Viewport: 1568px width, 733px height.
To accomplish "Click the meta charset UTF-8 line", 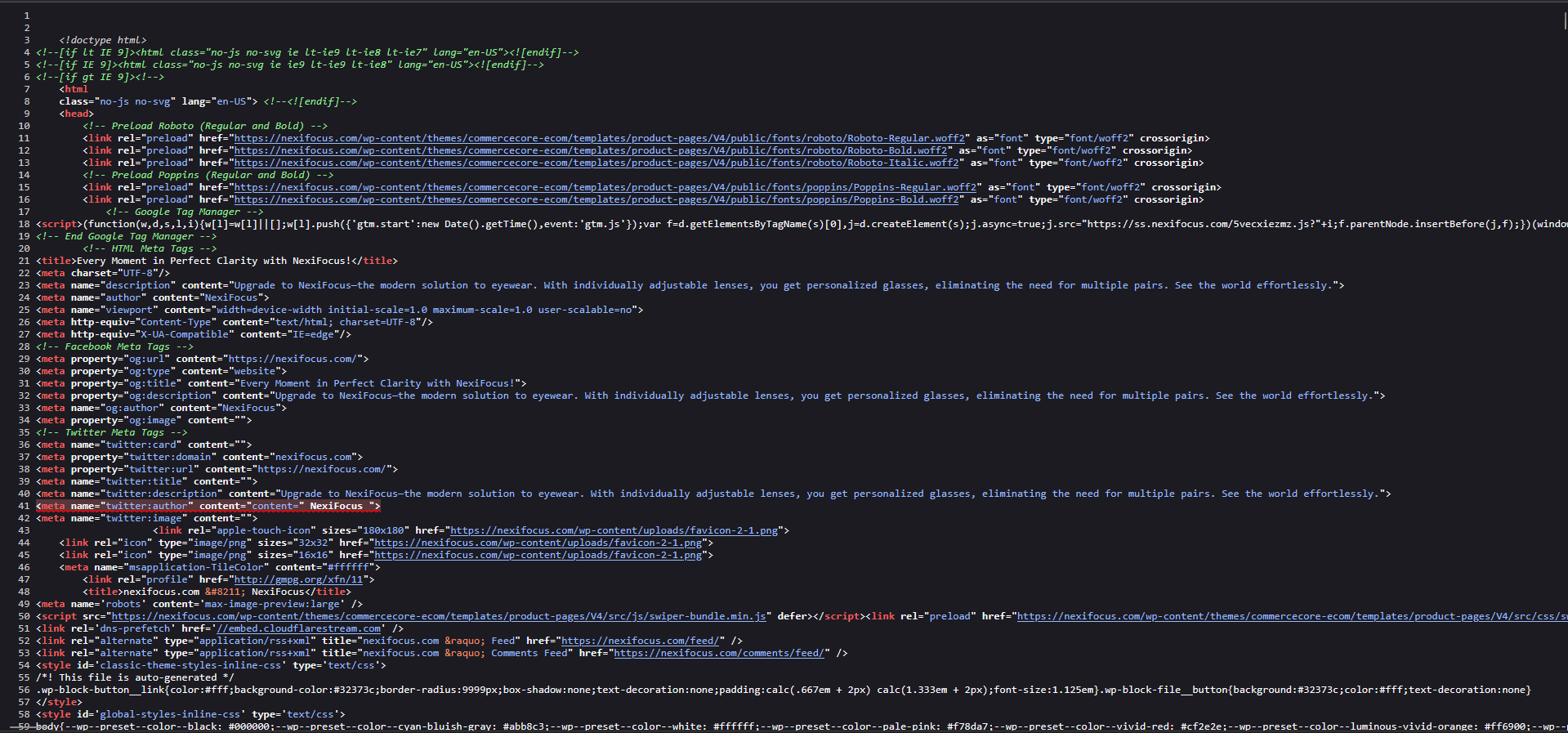I will pyautogui.click(x=103, y=273).
